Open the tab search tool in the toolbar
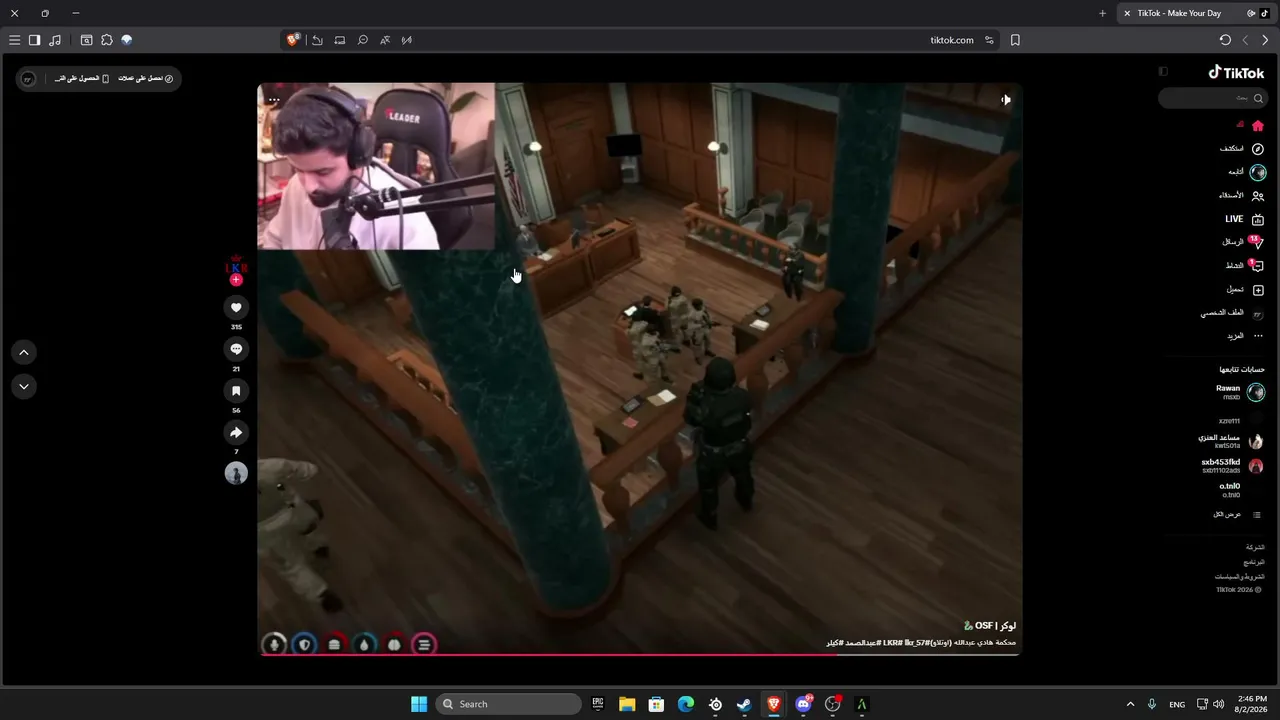Screen dimensions: 1280x720 coord(87,40)
